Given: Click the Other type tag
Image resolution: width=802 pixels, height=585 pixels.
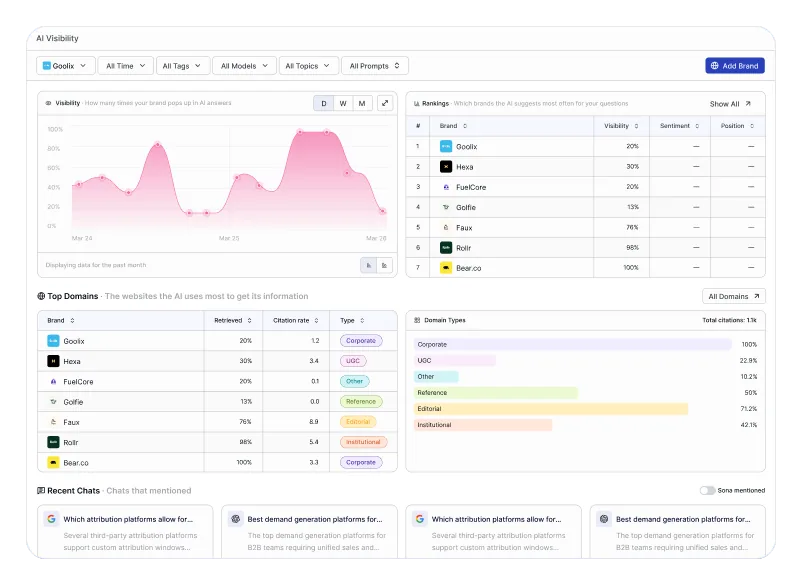Looking at the screenshot, I should pyautogui.click(x=354, y=381).
